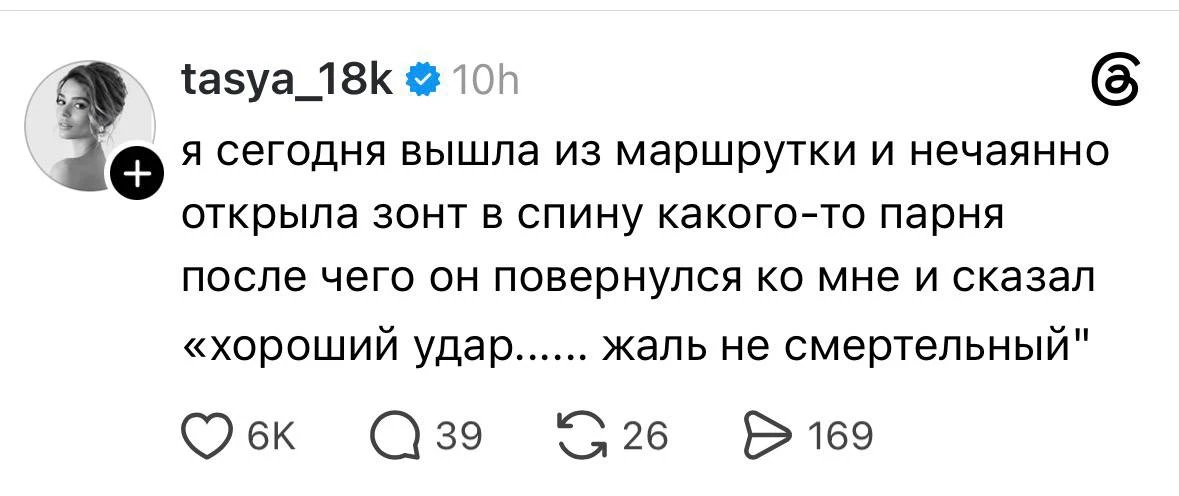Click the blue verified badge
The width and height of the screenshot is (1179, 496).
coord(423,80)
